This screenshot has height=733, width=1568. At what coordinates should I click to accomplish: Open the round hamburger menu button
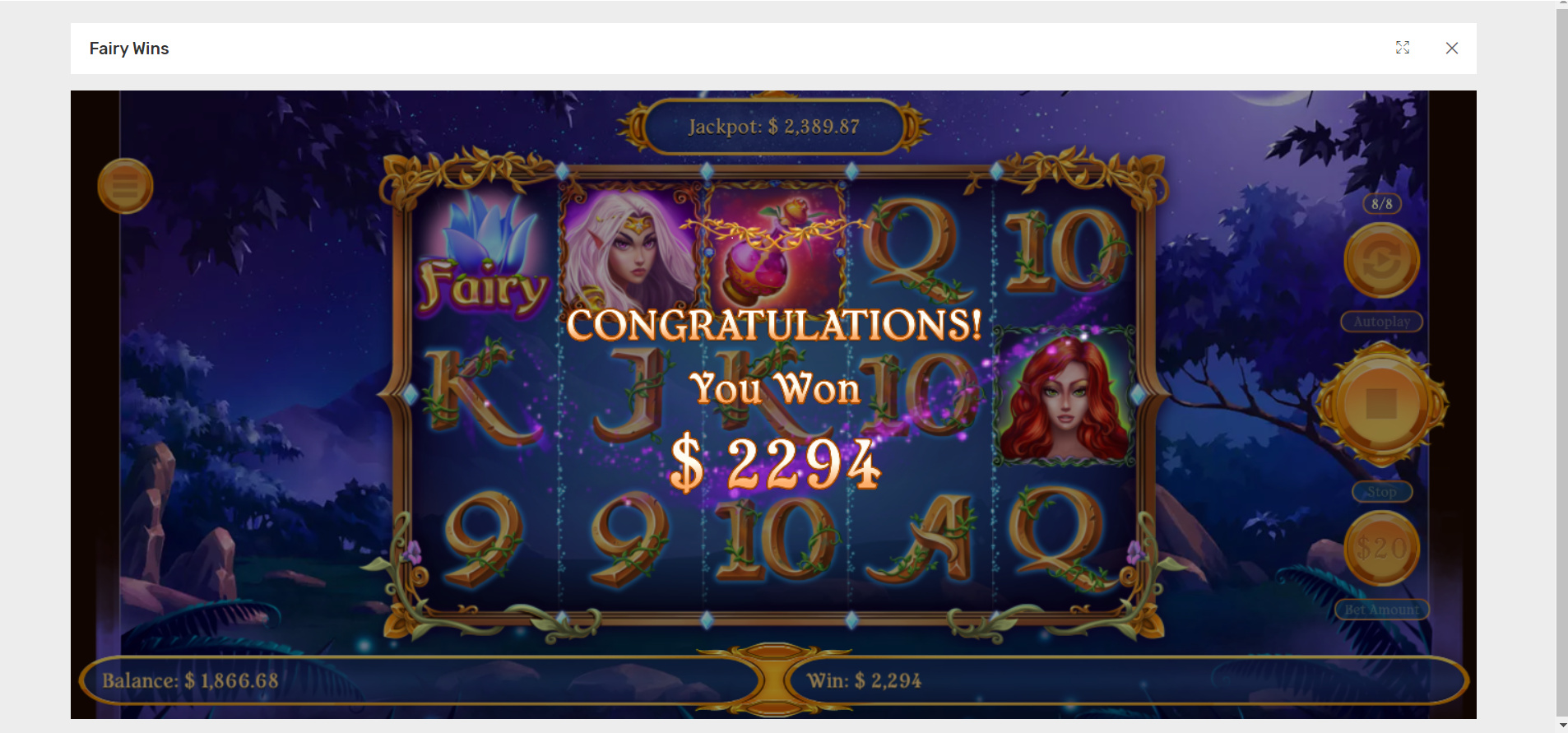(x=125, y=186)
